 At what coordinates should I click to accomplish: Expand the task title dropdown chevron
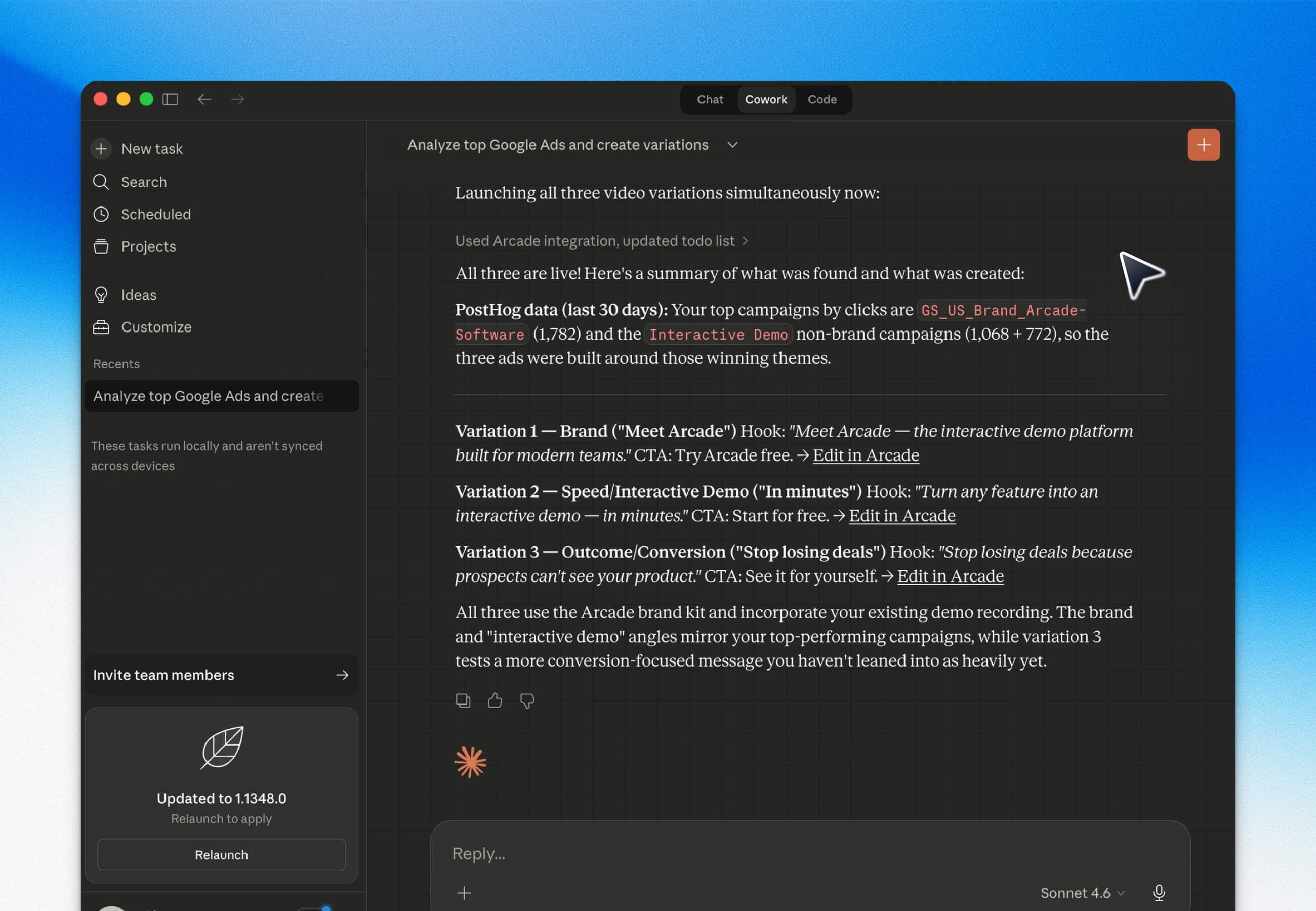[x=732, y=145]
